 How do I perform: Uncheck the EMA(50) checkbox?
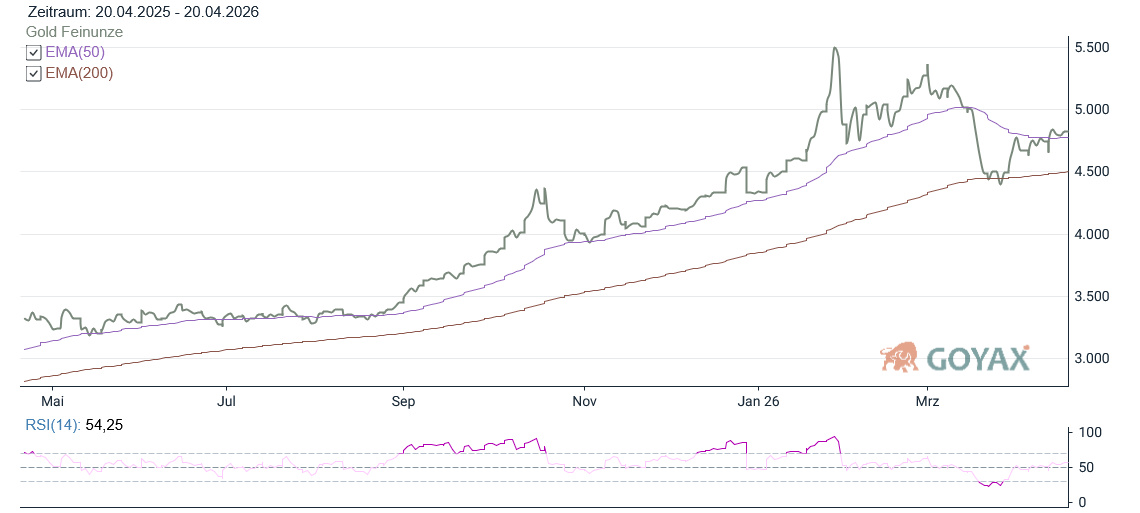(x=34, y=53)
